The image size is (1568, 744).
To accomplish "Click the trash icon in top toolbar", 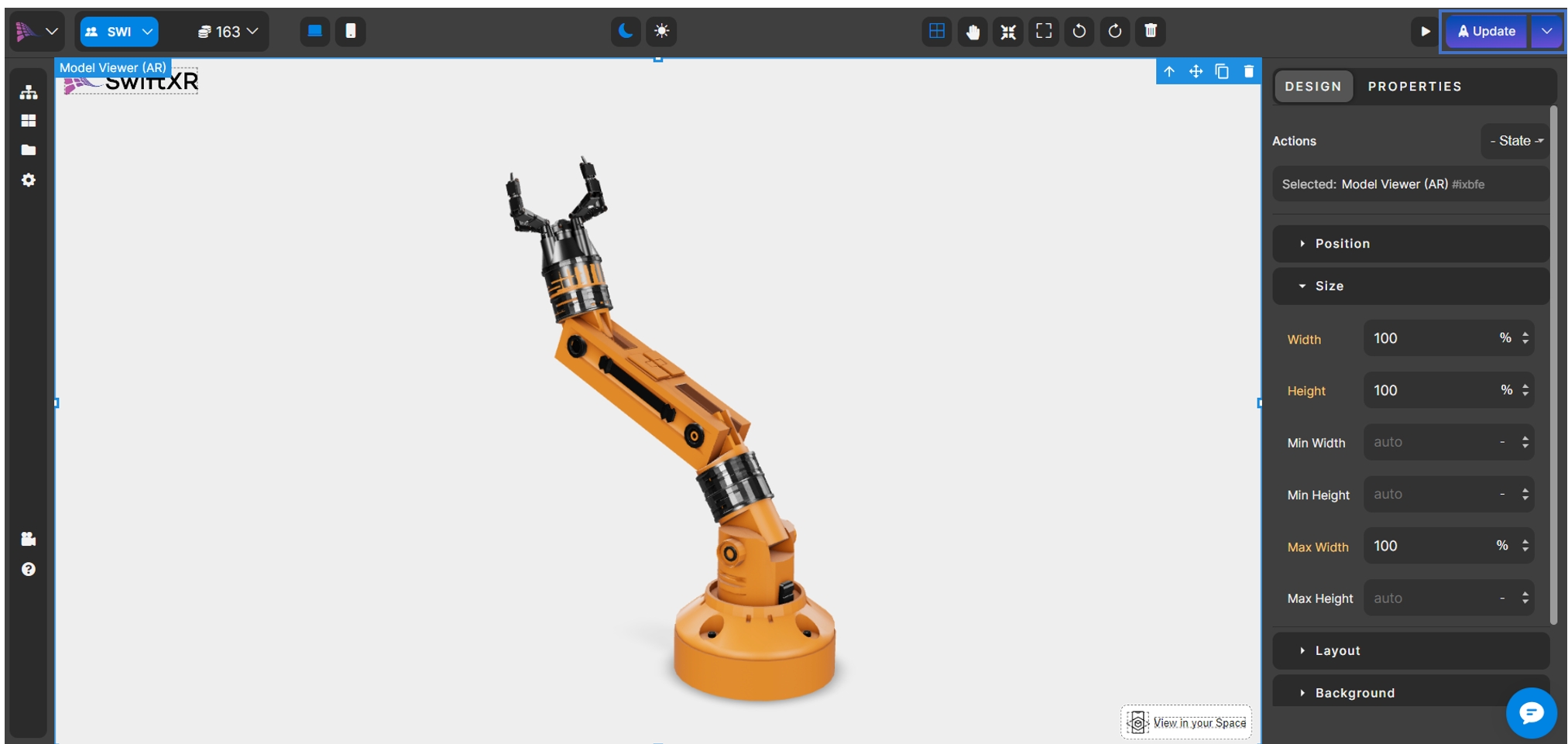I will click(x=1151, y=32).
